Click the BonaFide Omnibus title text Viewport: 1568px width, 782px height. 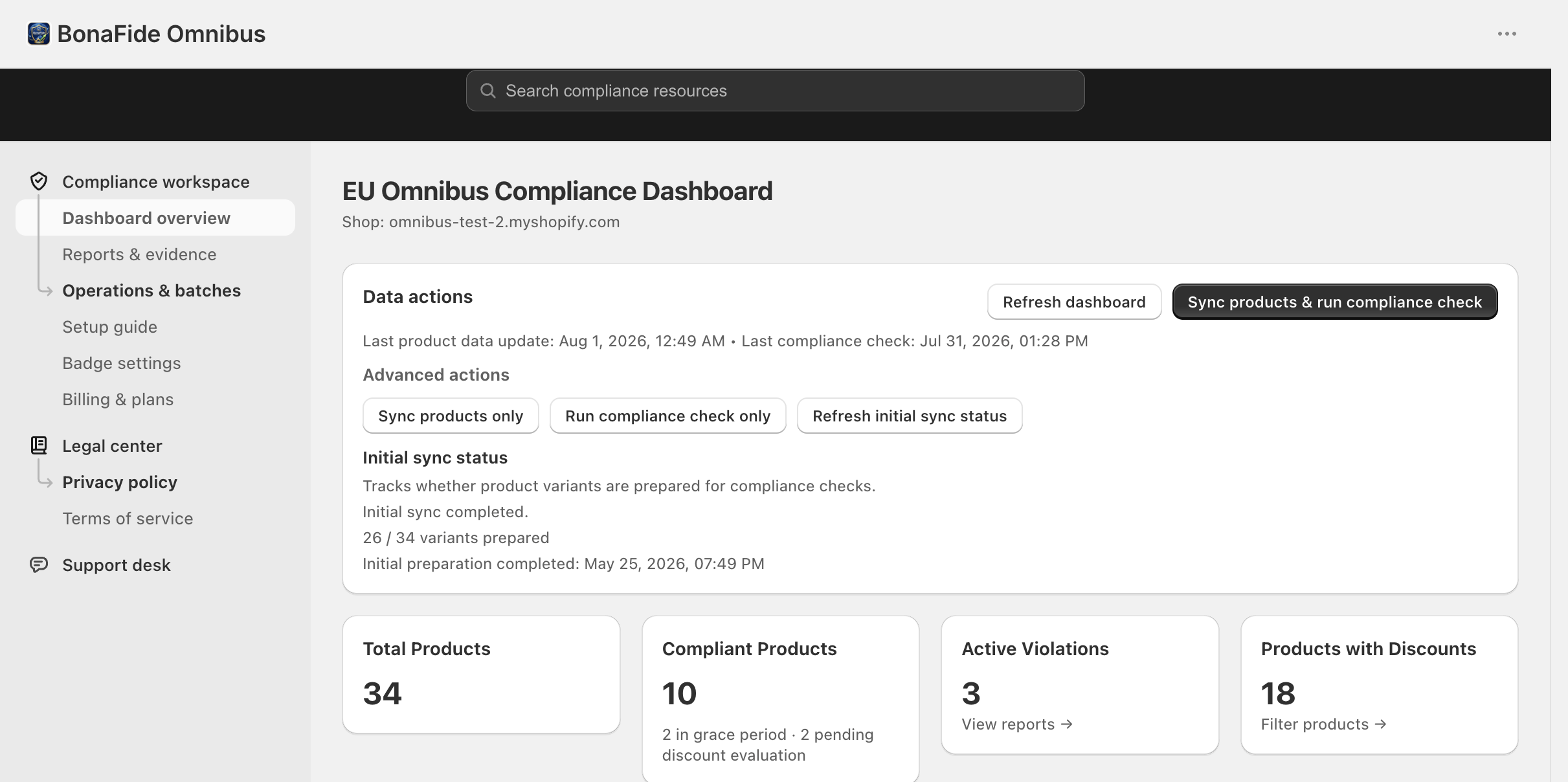click(x=161, y=34)
